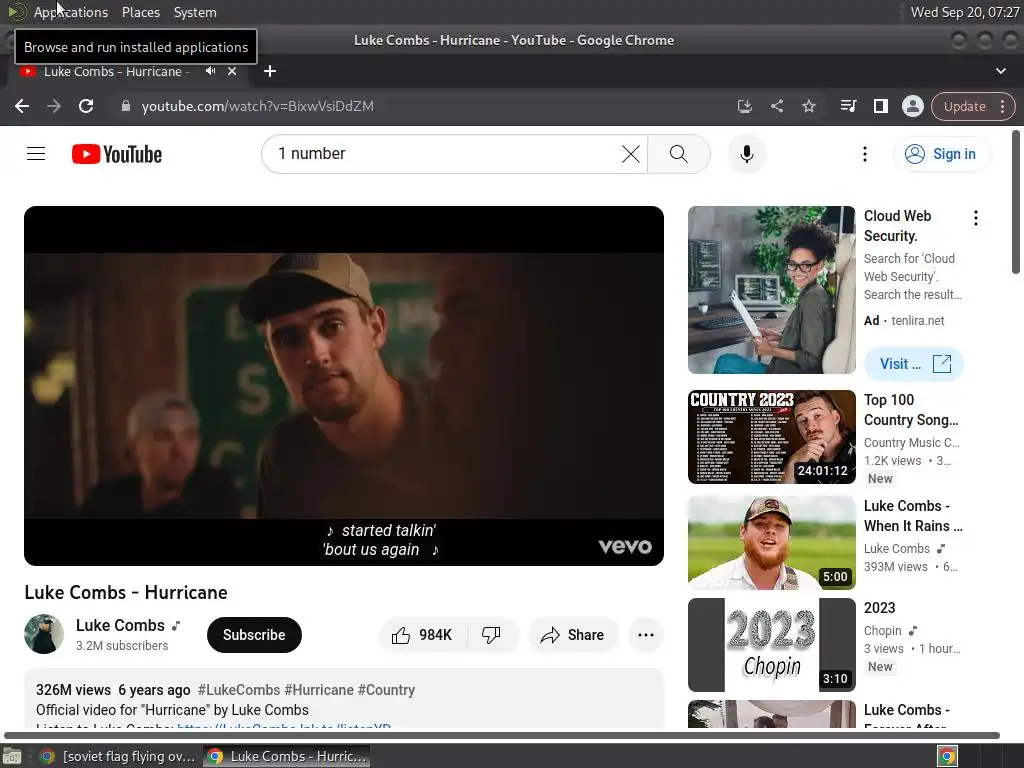Viewport: 1024px width, 768px height.
Task: Open Cloud Web Security ad thumbnail
Action: tap(771, 290)
